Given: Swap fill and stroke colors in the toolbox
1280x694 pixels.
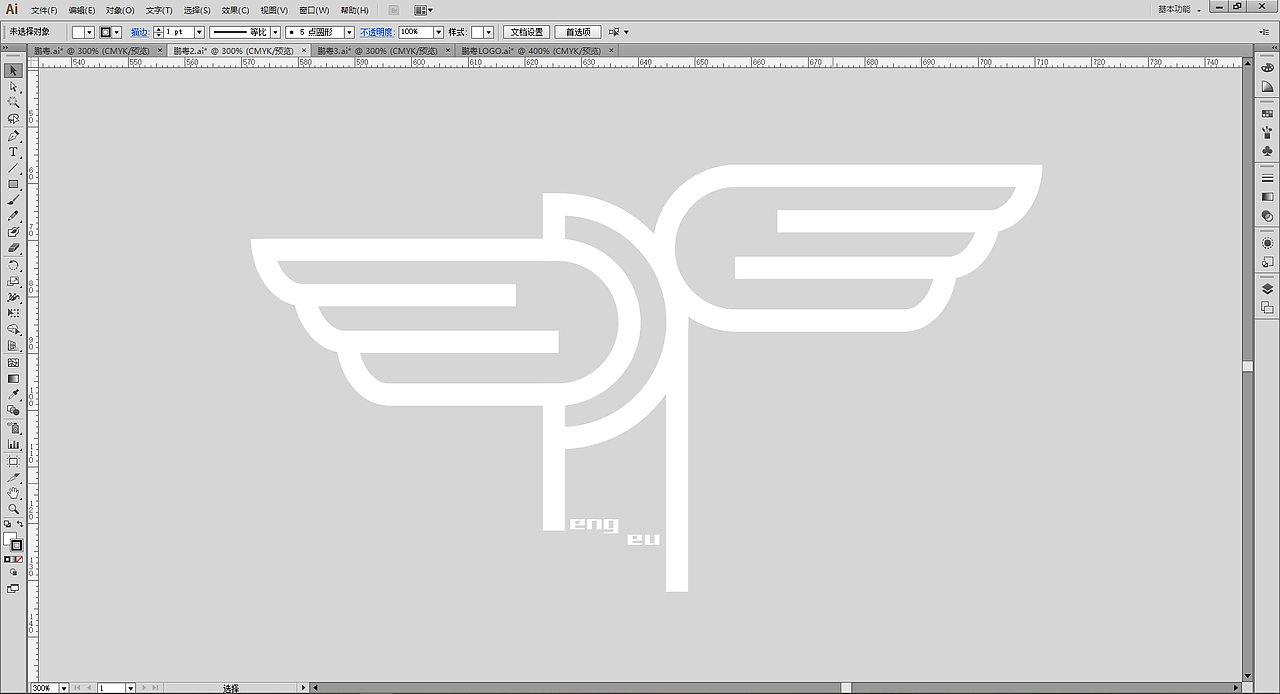Looking at the screenshot, I should click(x=20, y=524).
